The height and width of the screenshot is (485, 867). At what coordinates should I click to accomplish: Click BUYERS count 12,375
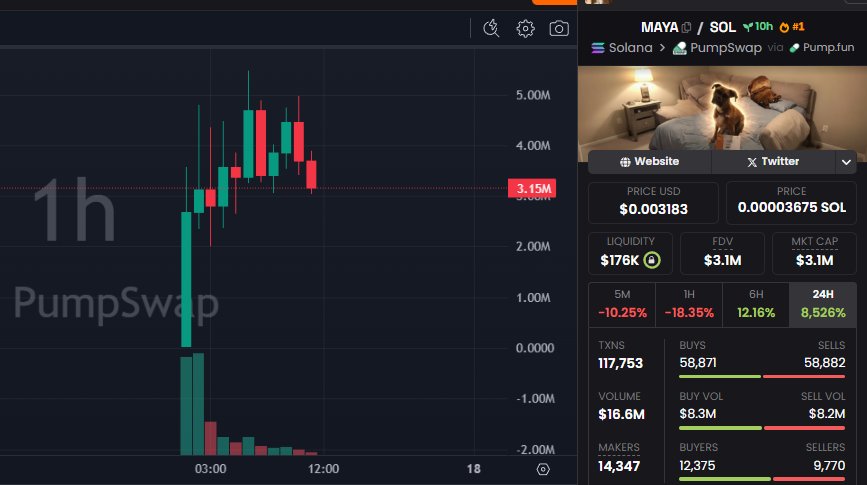coord(697,466)
